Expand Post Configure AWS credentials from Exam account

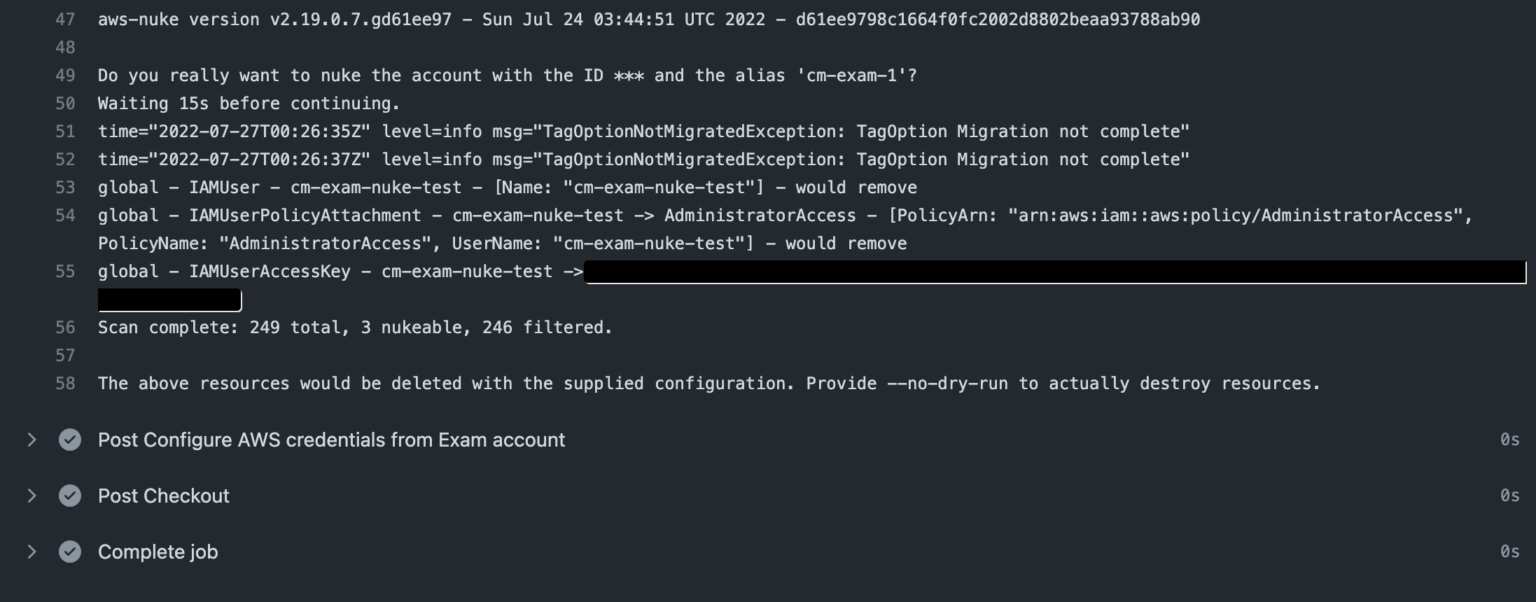tap(30, 439)
